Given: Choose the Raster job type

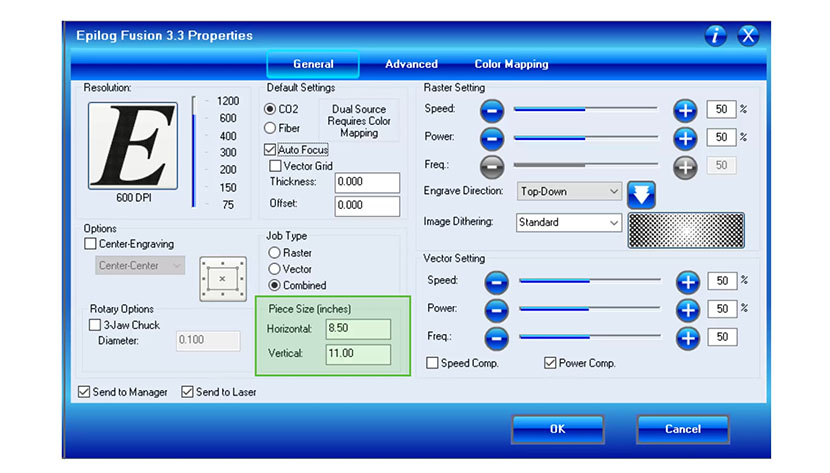Looking at the screenshot, I should (x=274, y=253).
